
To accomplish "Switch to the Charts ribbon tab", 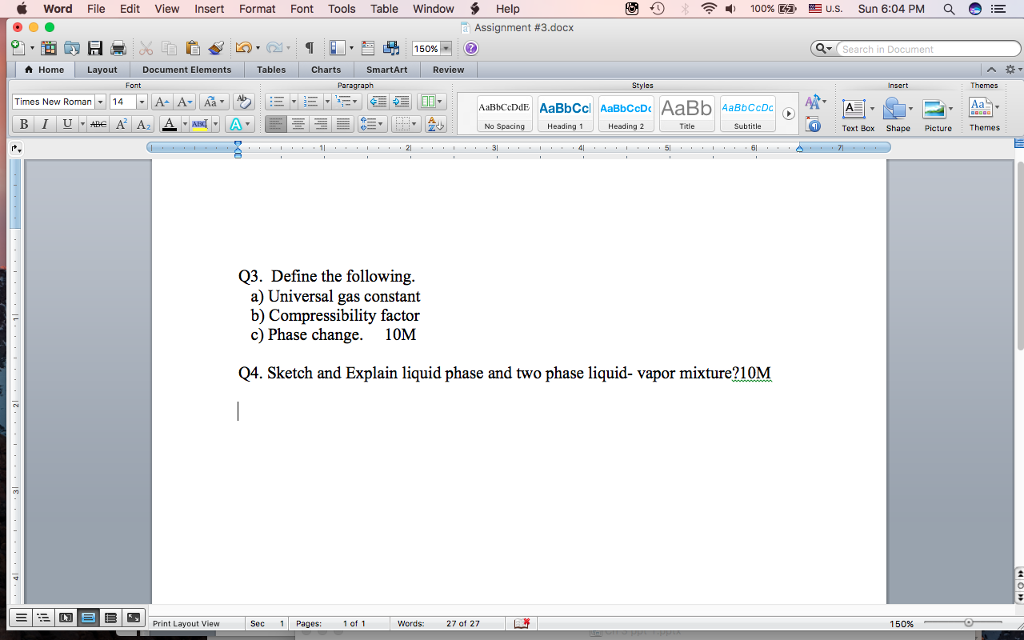I will click(x=326, y=70).
